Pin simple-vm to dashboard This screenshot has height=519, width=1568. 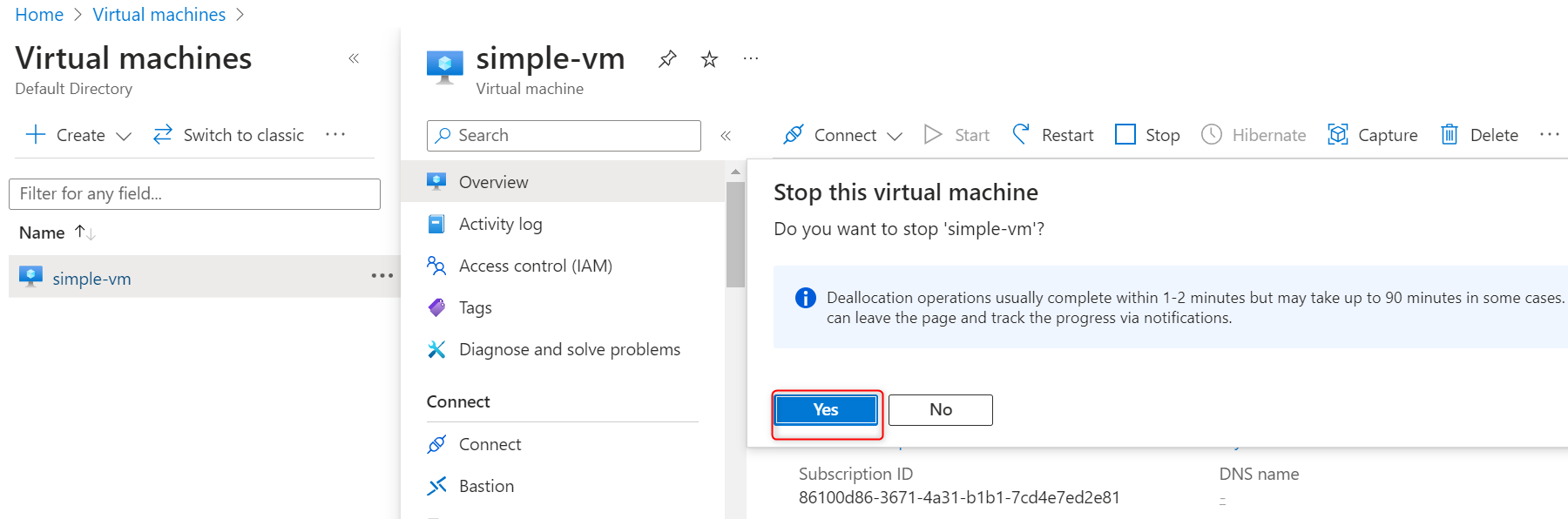coord(667,59)
